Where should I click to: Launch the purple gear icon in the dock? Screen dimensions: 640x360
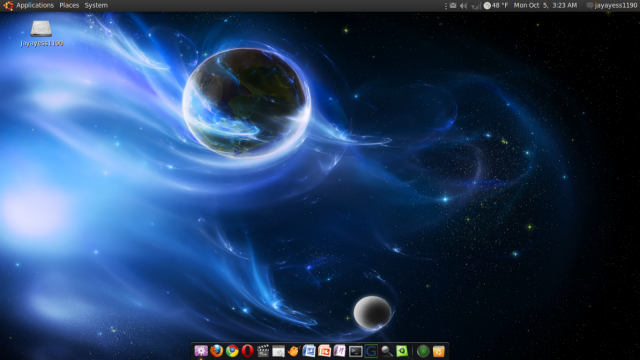[x=201, y=351]
